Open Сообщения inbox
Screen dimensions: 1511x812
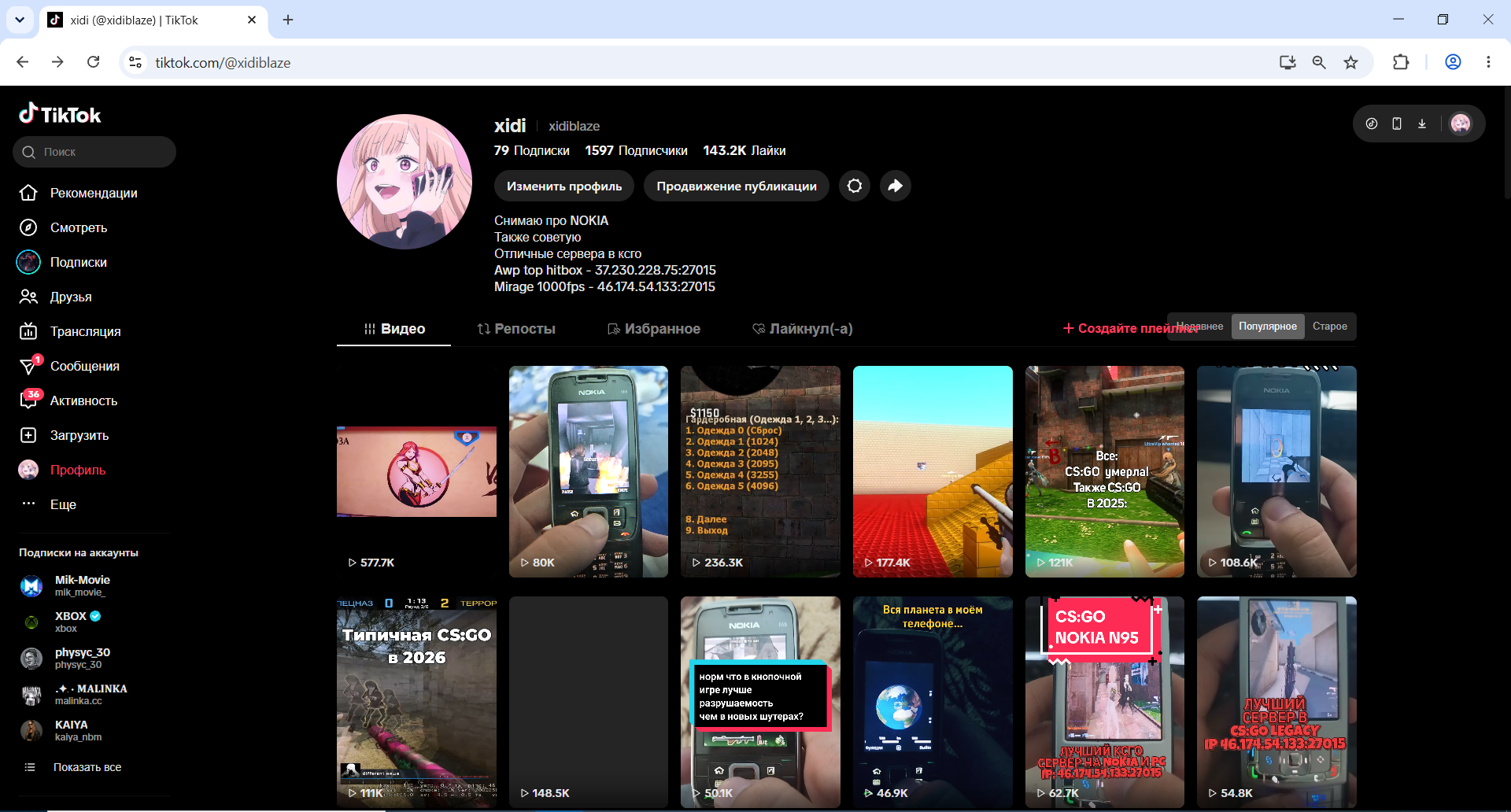click(70, 366)
